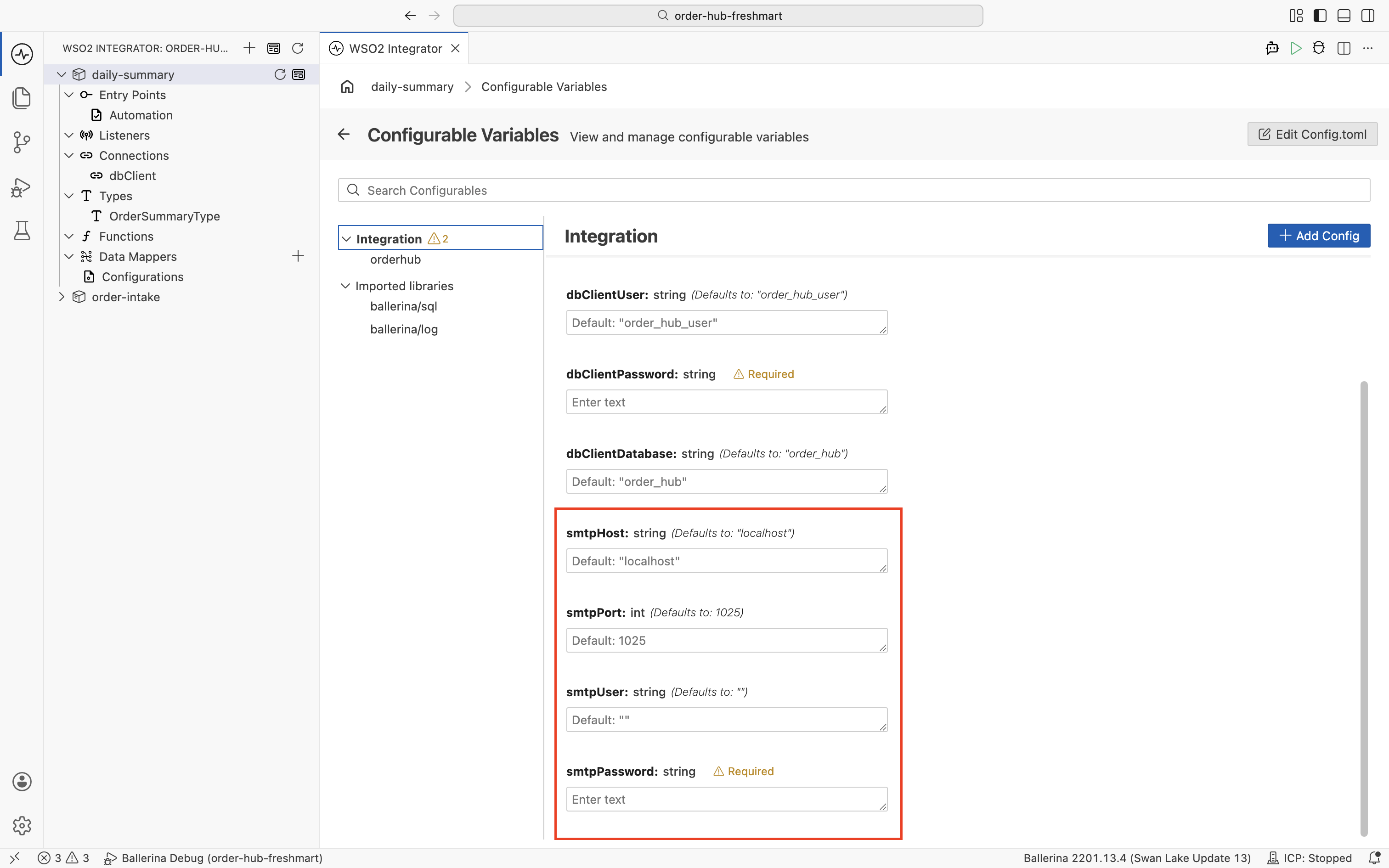Click the debug bug icon in editor toolbar
This screenshot has width=1389, height=868.
coord(1319,48)
